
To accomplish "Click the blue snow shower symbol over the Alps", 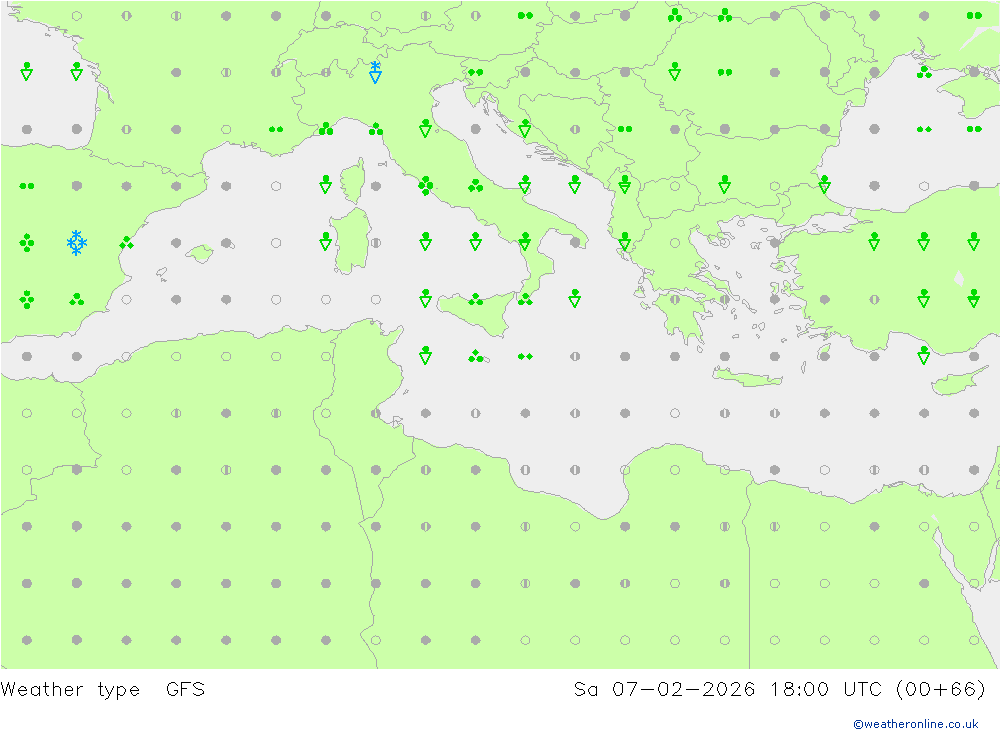I will 376,72.
